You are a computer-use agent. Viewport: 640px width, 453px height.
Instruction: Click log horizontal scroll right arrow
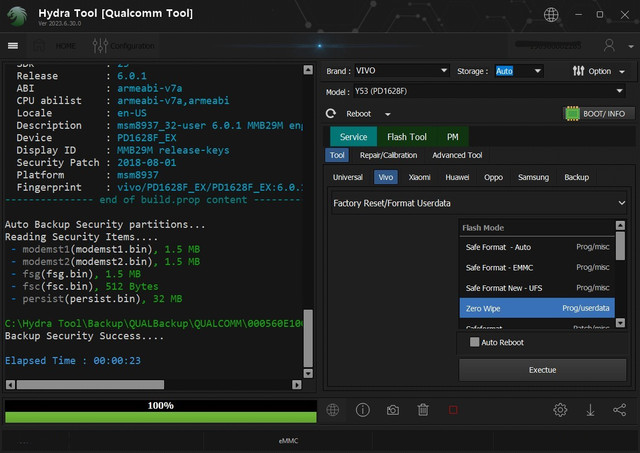coord(297,384)
